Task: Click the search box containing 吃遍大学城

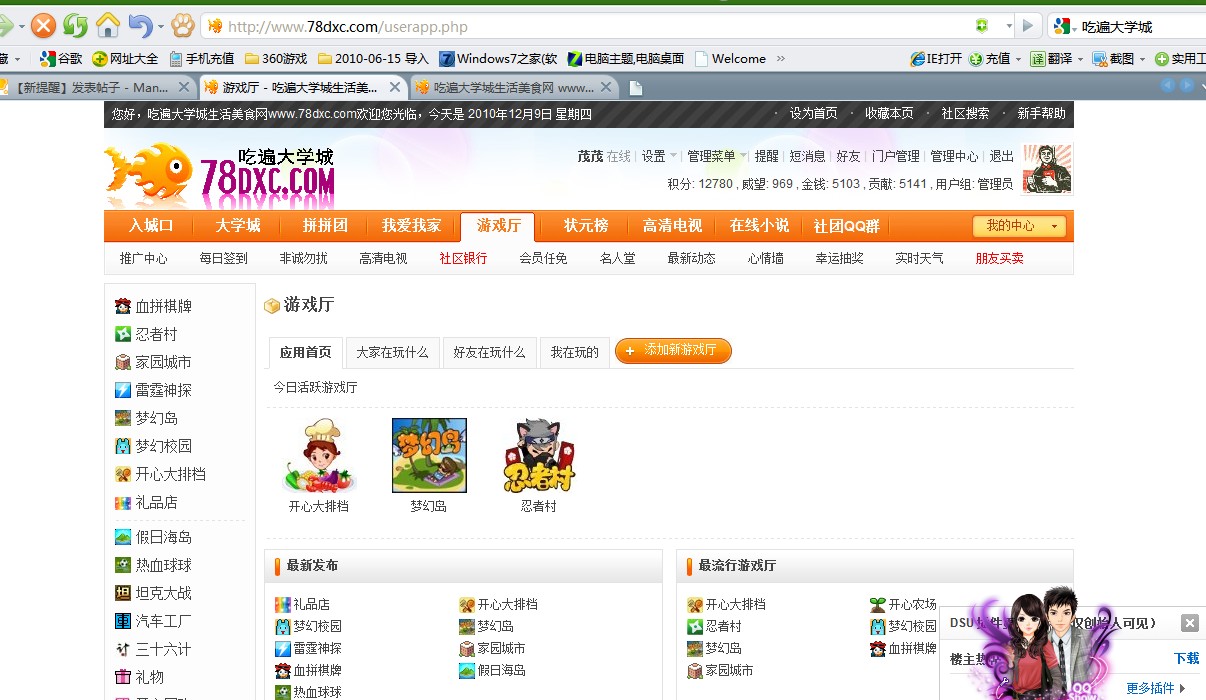Action: click(1142, 26)
